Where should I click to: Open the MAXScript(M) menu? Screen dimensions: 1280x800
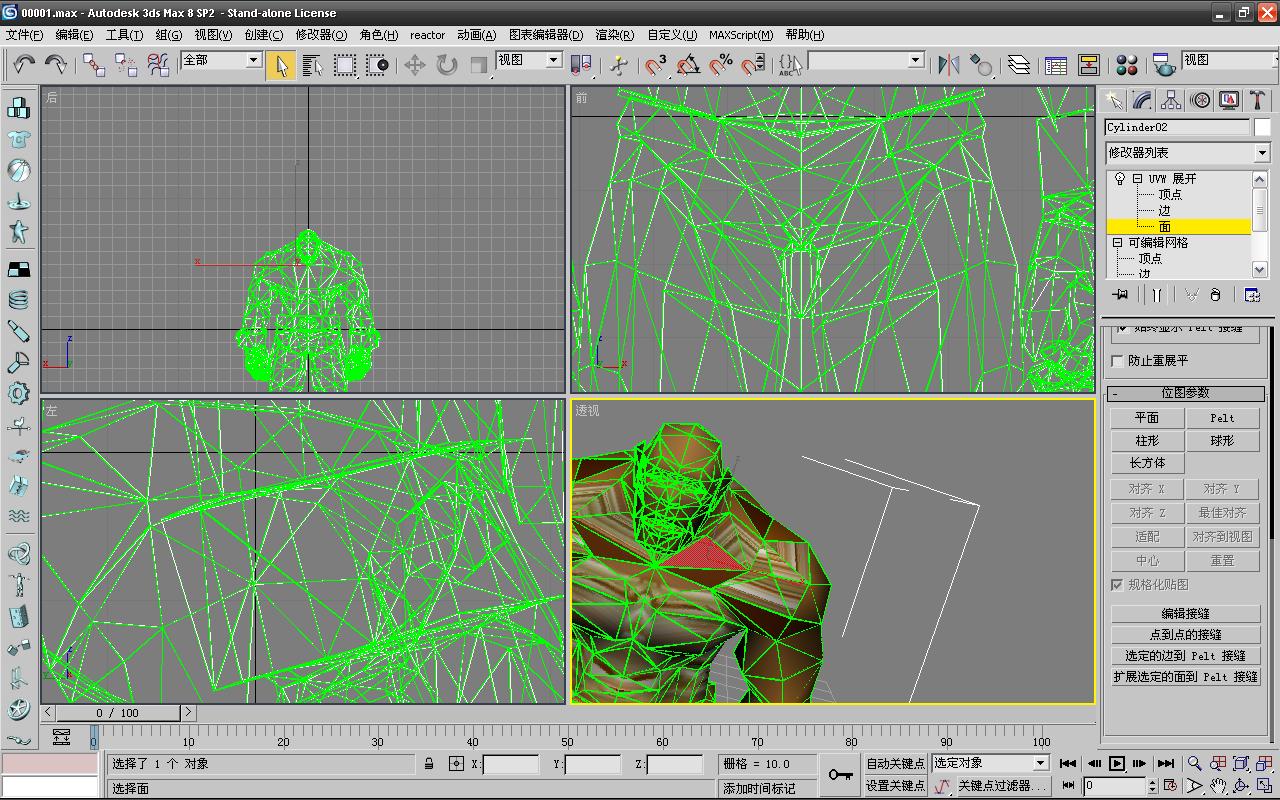(x=741, y=34)
